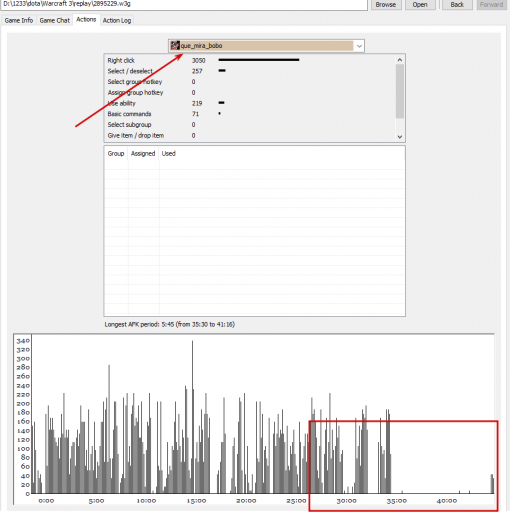Select the Give item / drop item row
The height and width of the screenshot is (512, 510).
(250, 136)
